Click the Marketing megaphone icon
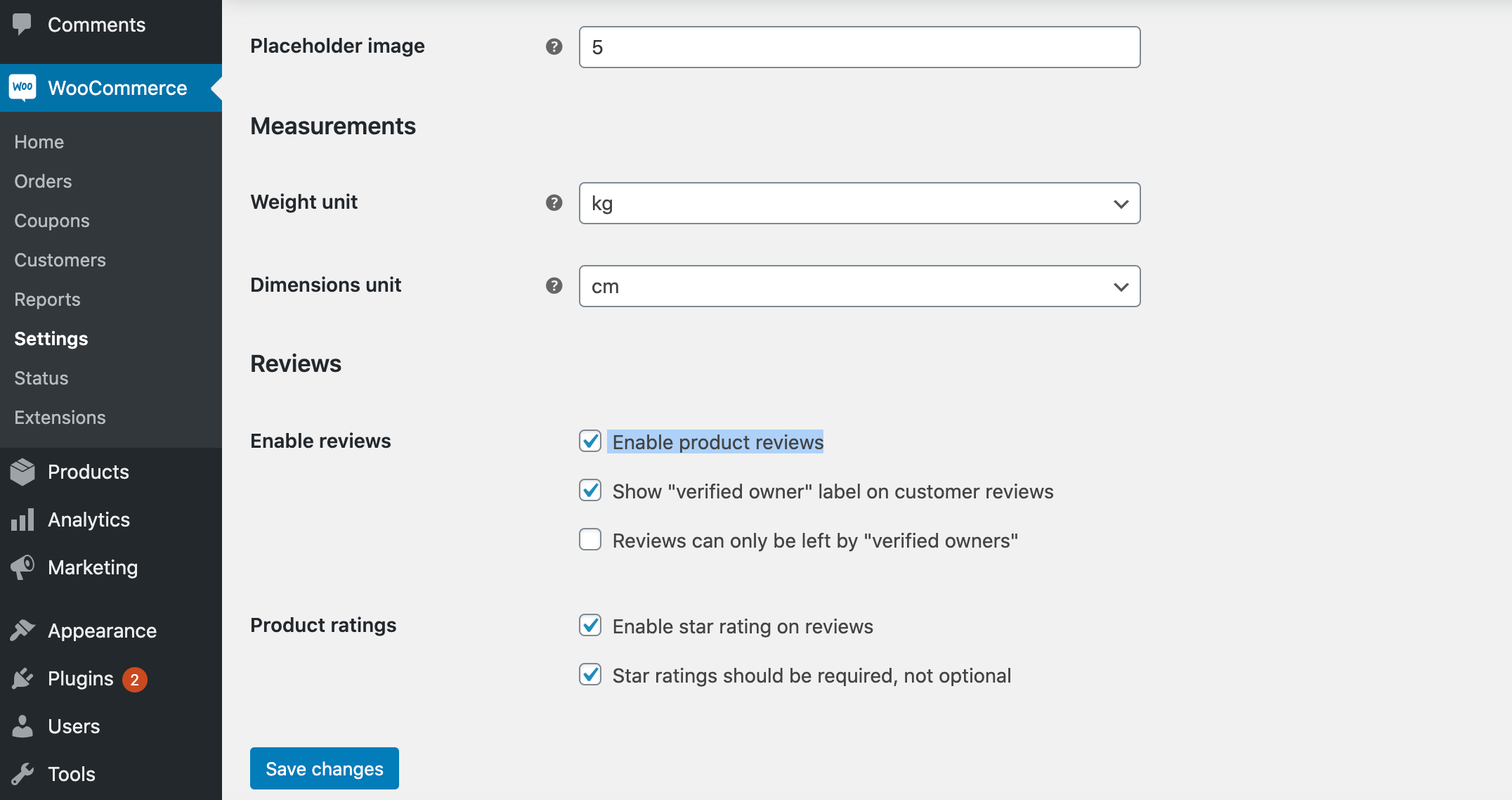 pos(22,567)
